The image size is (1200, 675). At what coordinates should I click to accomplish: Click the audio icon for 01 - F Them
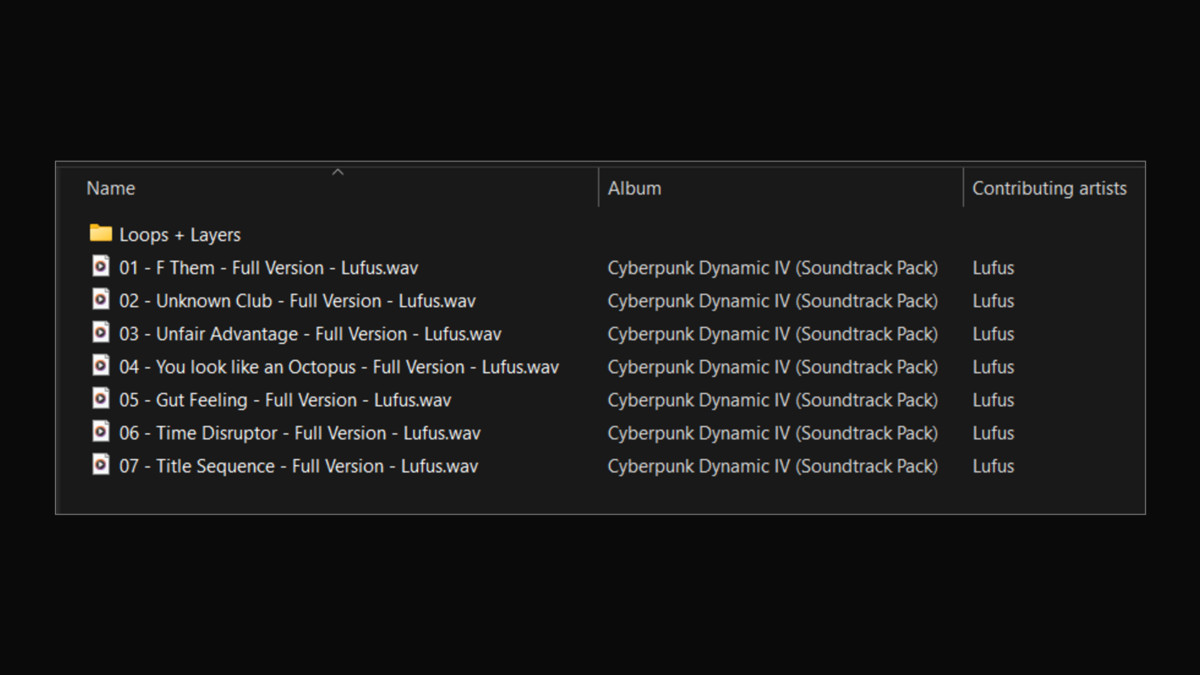pyautogui.click(x=101, y=267)
